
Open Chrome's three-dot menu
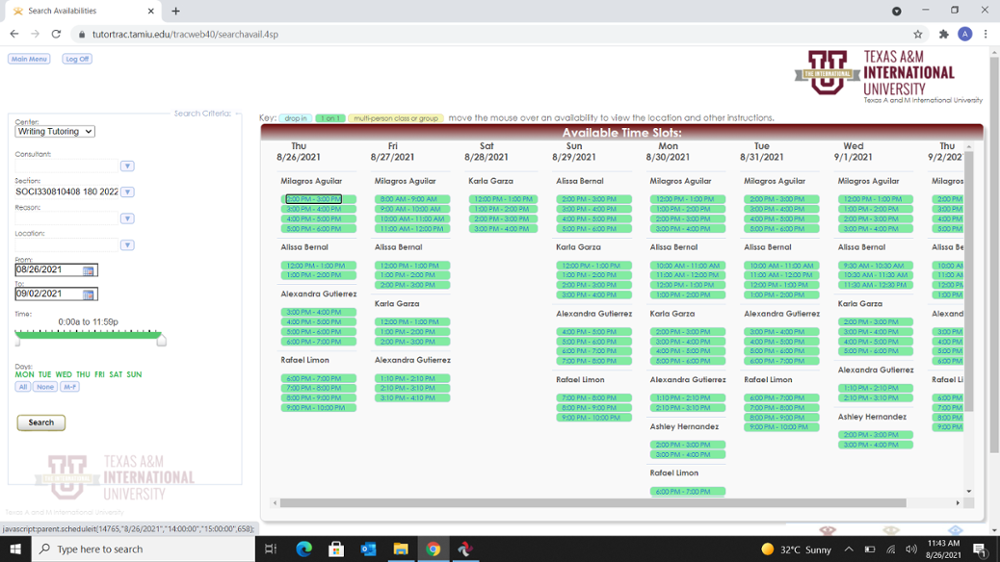[x=986, y=34]
